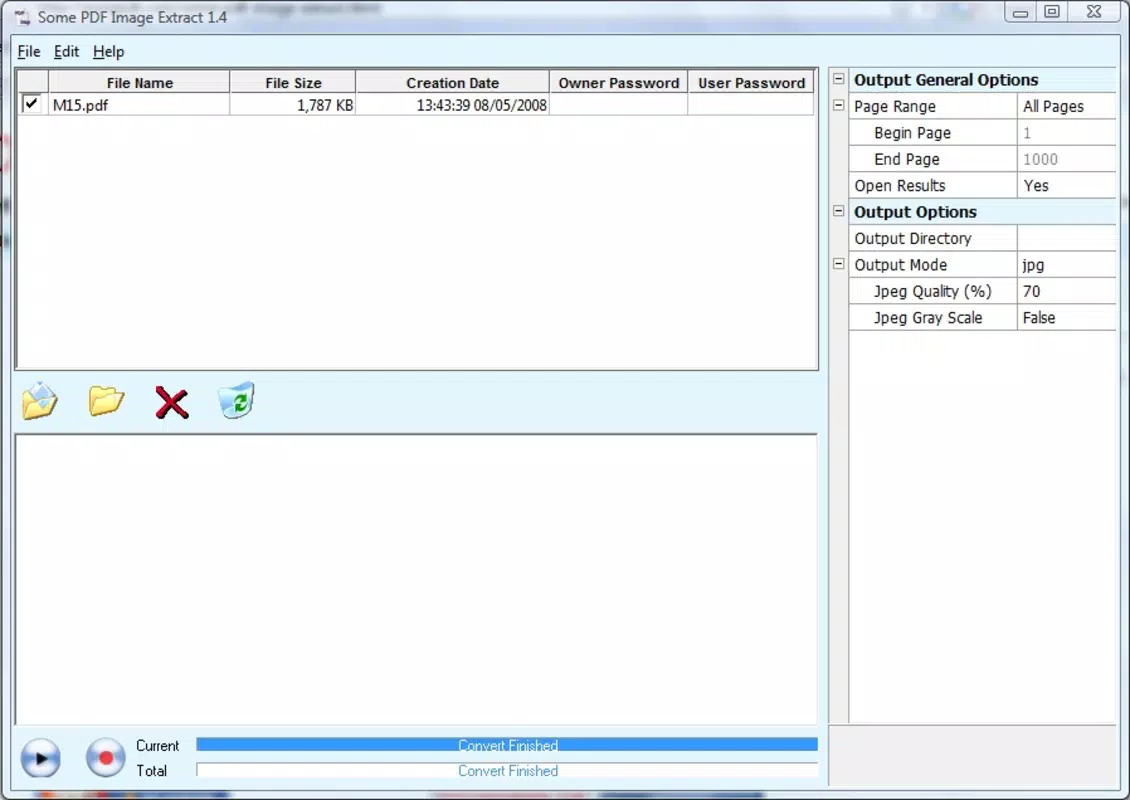Click the Owner Password column header
The height and width of the screenshot is (800, 1130).
click(x=618, y=82)
